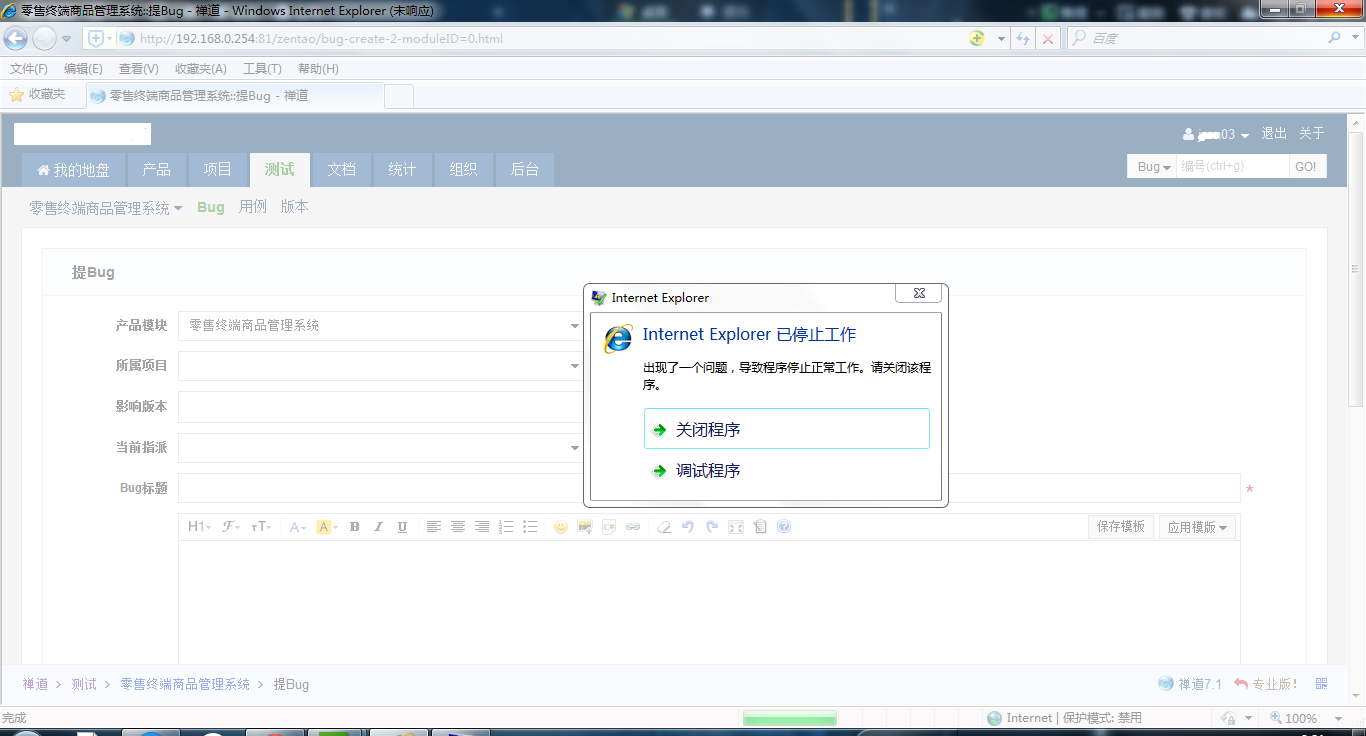This screenshot has height=736, width=1366.
Task: Open the 帮助(H) menu
Action: pyautogui.click(x=318, y=69)
